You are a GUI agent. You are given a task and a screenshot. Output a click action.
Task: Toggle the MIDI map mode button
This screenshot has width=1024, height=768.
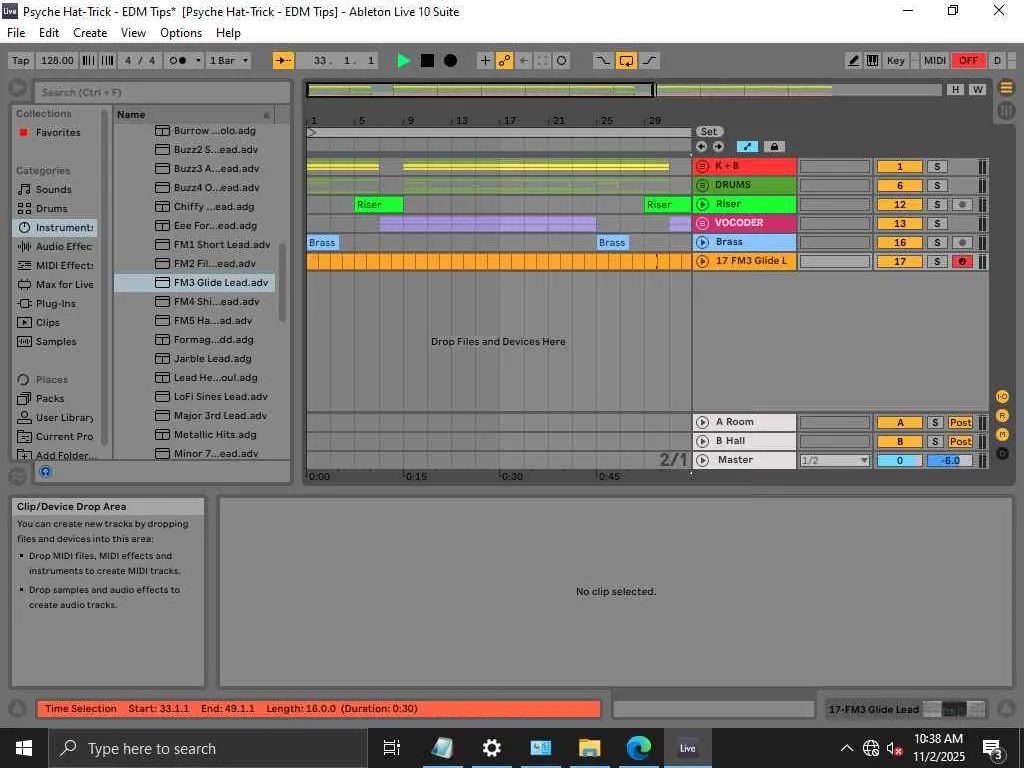pyautogui.click(x=934, y=61)
